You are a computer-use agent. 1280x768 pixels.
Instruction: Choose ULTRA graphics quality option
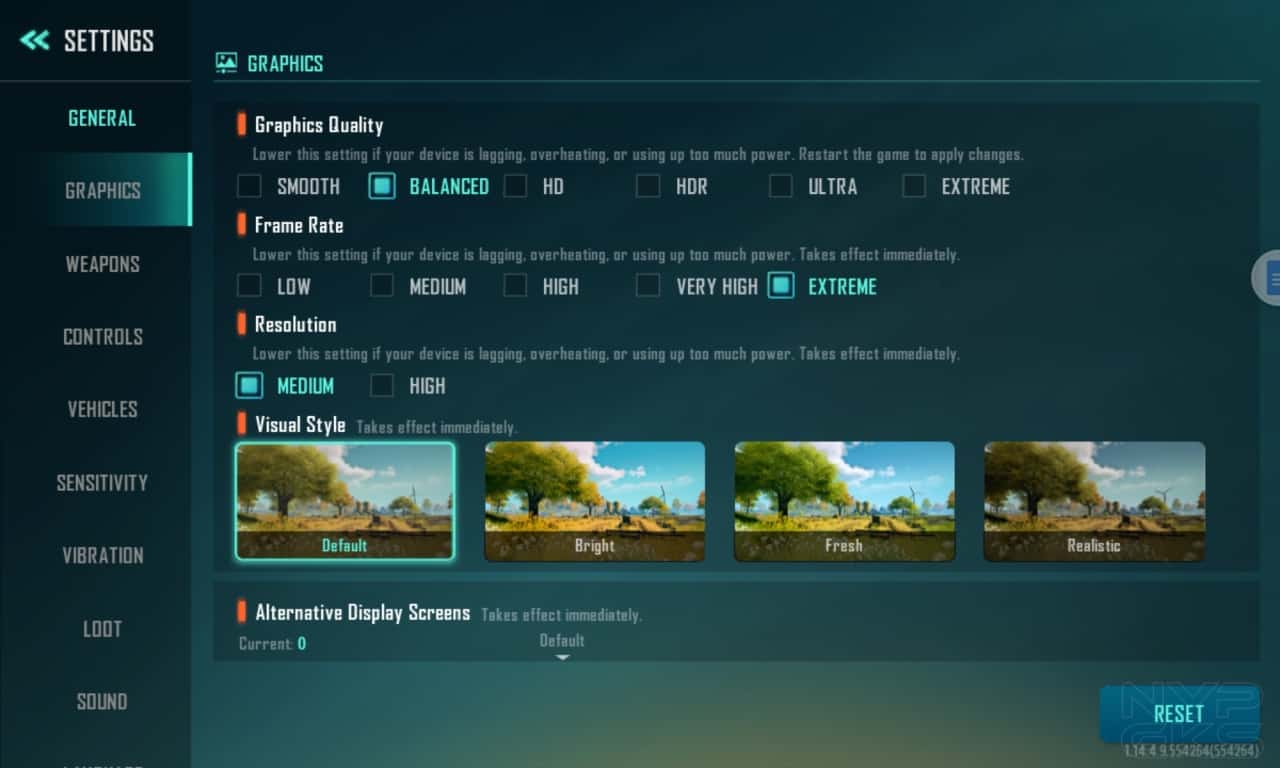[x=781, y=186]
